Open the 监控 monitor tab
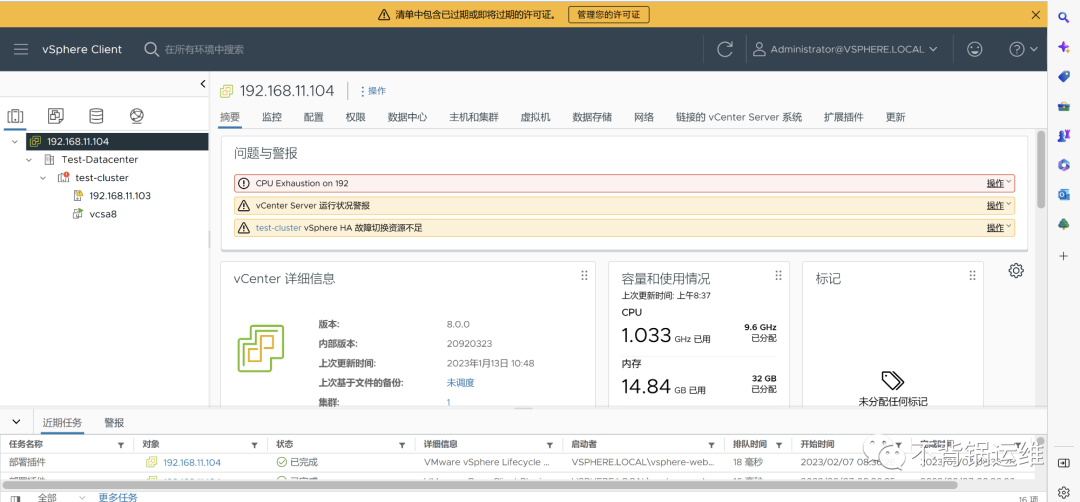Screen dimensions: 1080x502 pos(272,117)
